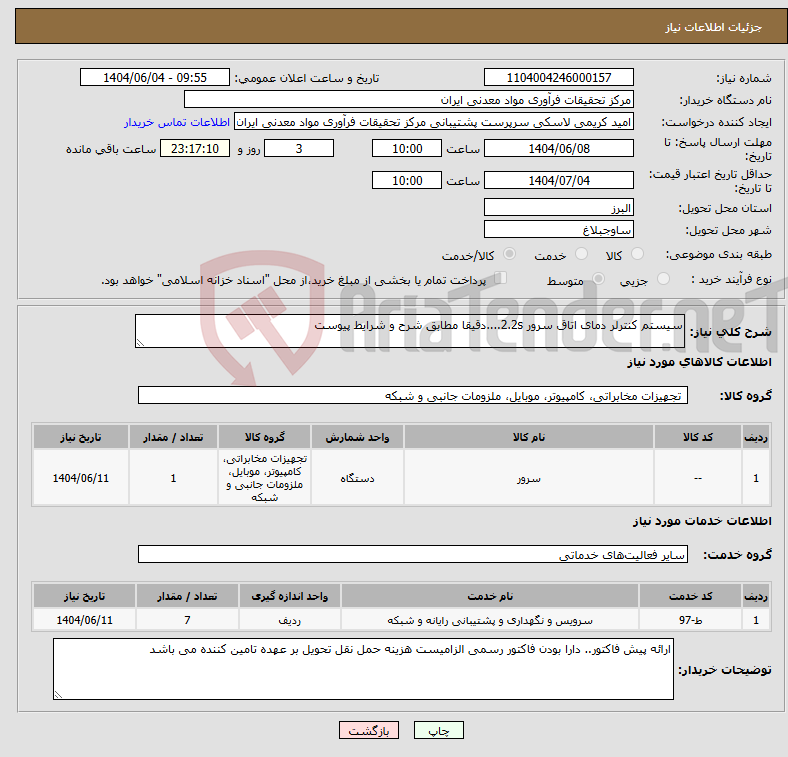The height and width of the screenshot is (757, 788).
Task: Click the دستگاه unit cell
Action: tap(357, 478)
